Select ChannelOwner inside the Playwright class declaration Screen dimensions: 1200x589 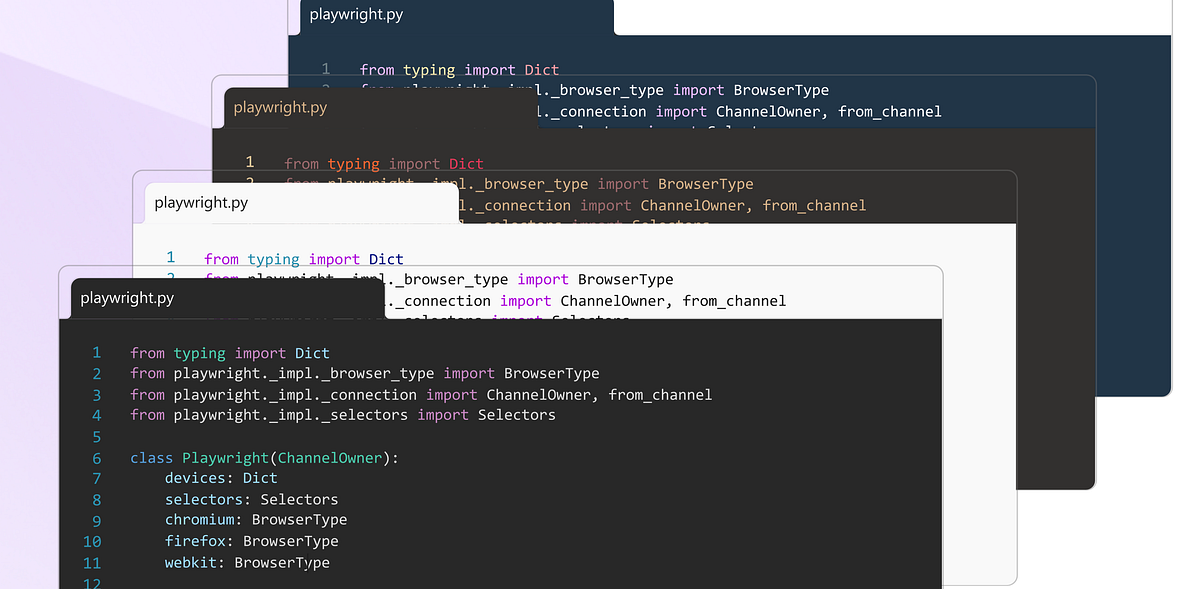330,457
